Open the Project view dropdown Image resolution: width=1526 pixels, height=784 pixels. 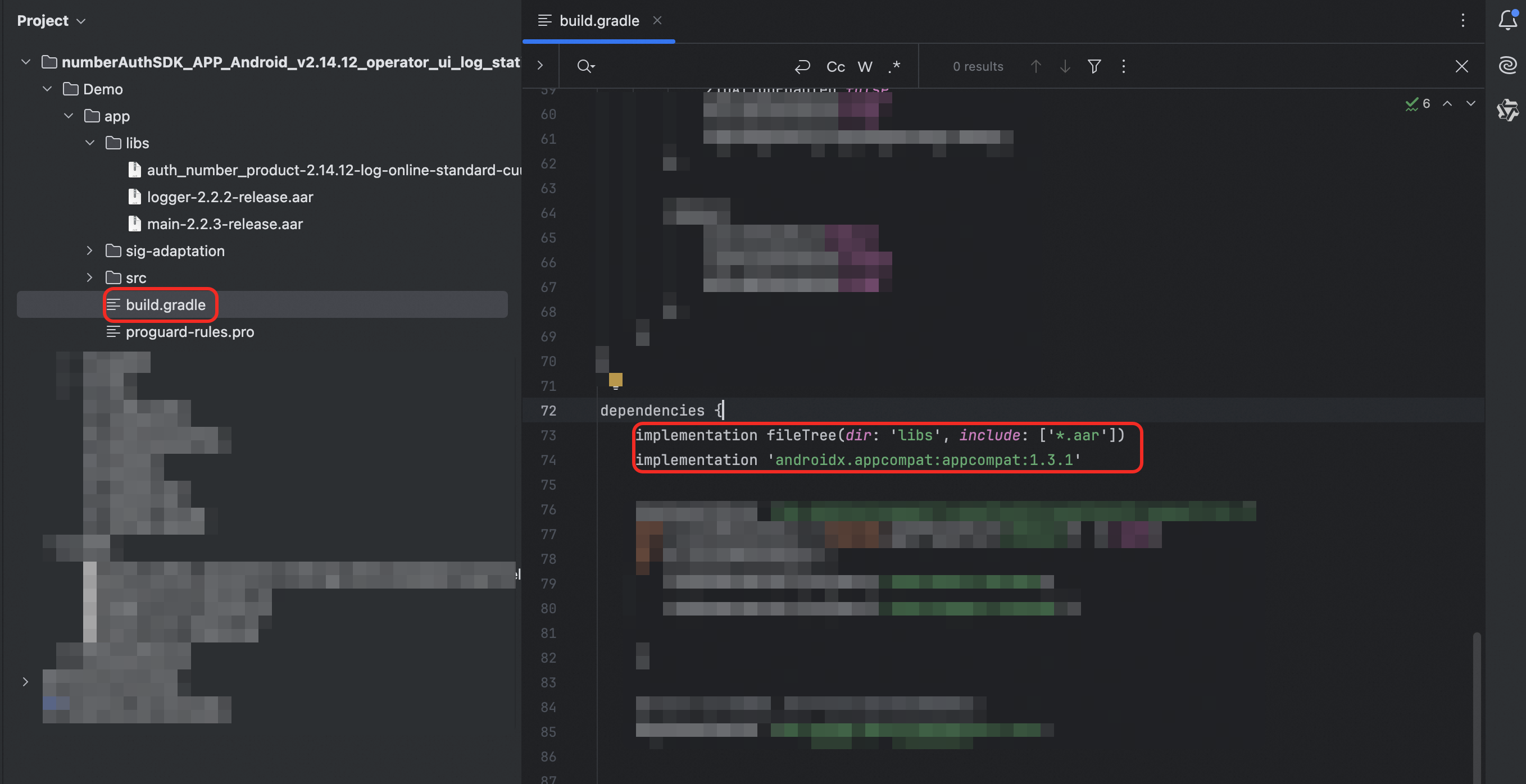[x=52, y=21]
